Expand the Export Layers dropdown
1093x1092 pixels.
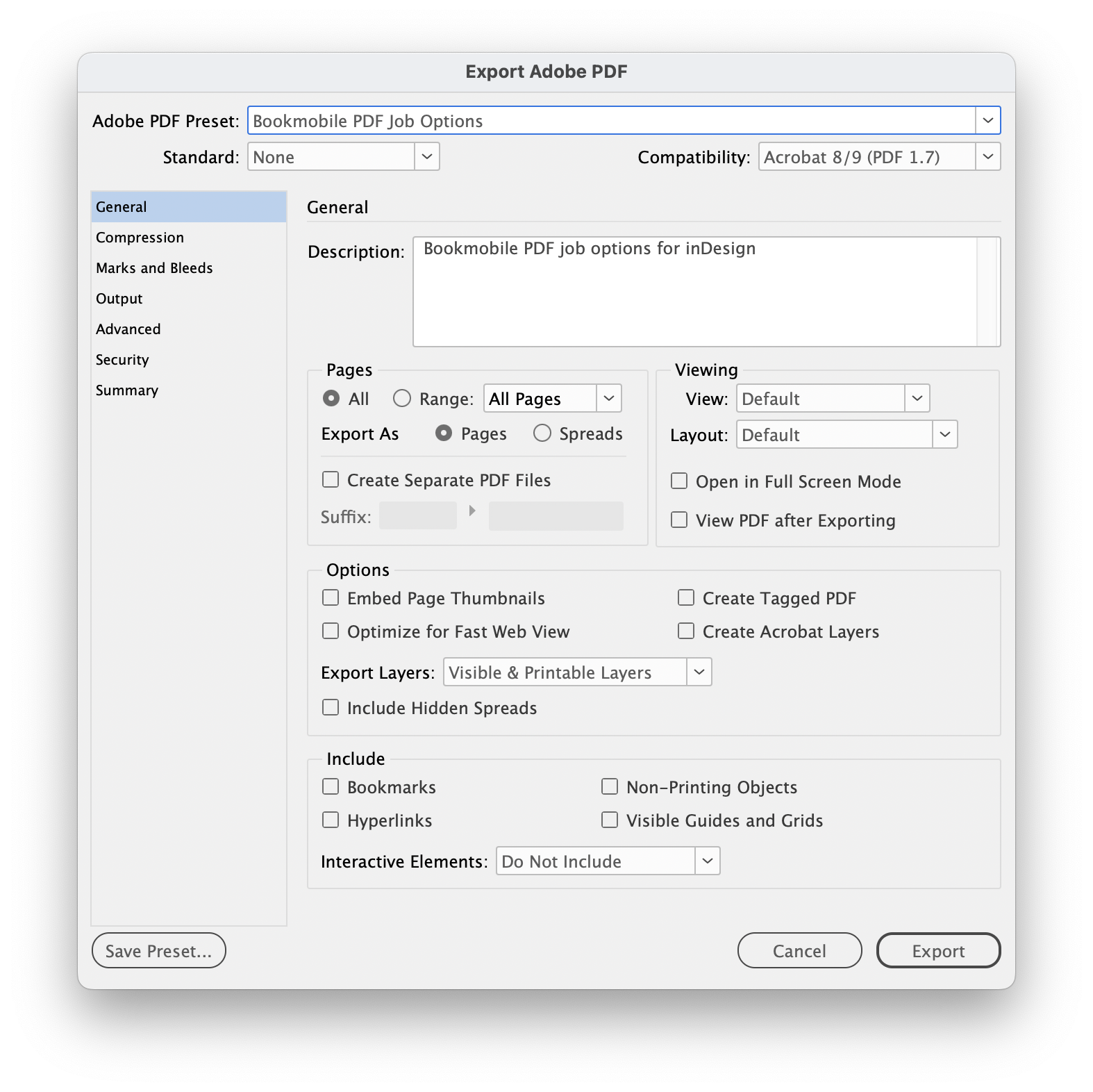578,672
